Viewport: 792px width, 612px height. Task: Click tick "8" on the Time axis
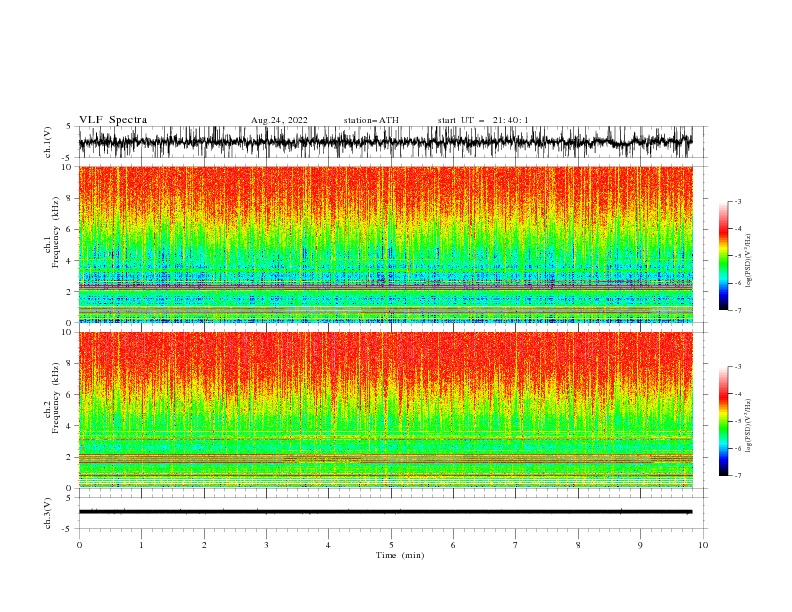coord(578,545)
